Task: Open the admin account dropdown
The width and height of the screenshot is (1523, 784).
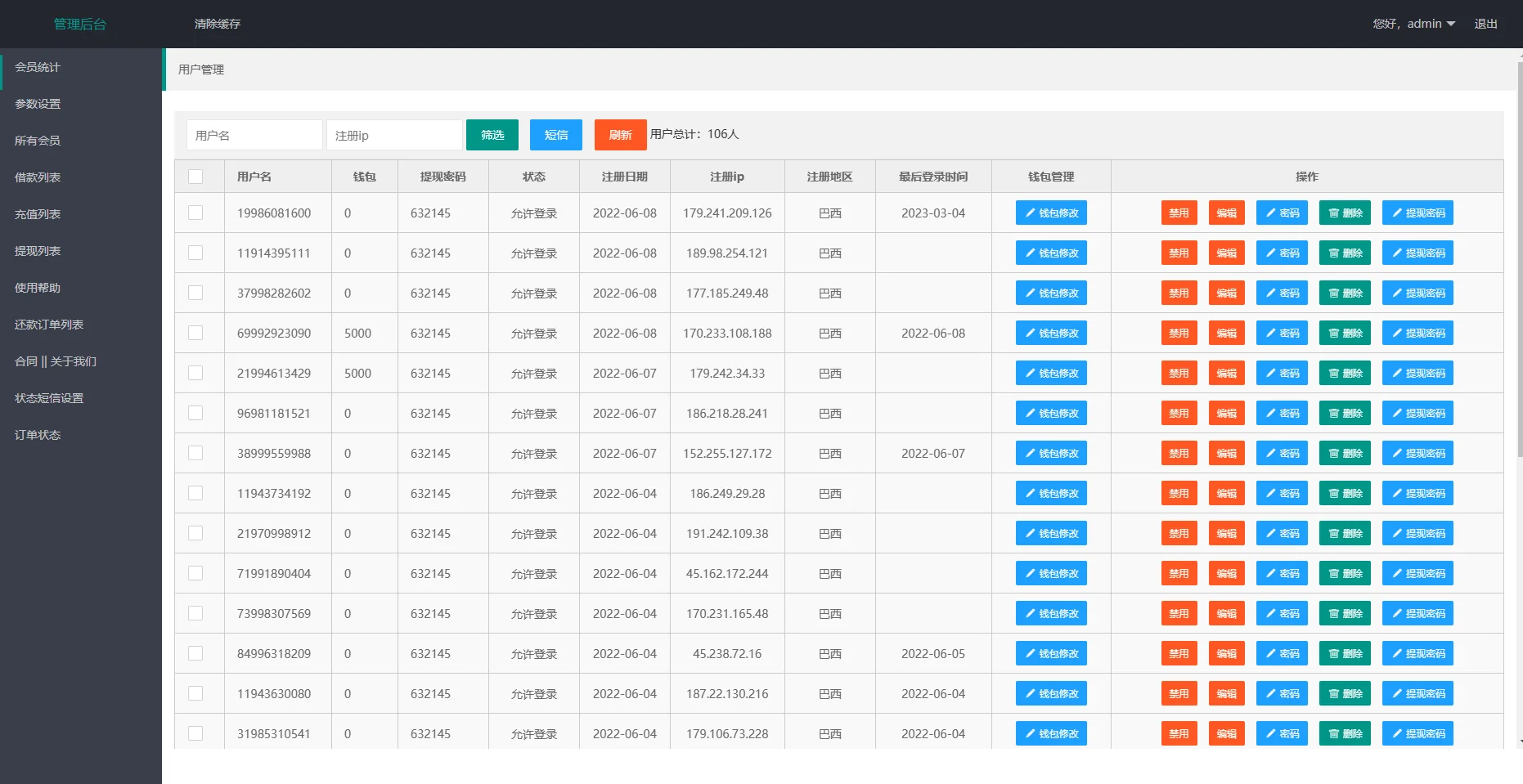Action: 1414,24
